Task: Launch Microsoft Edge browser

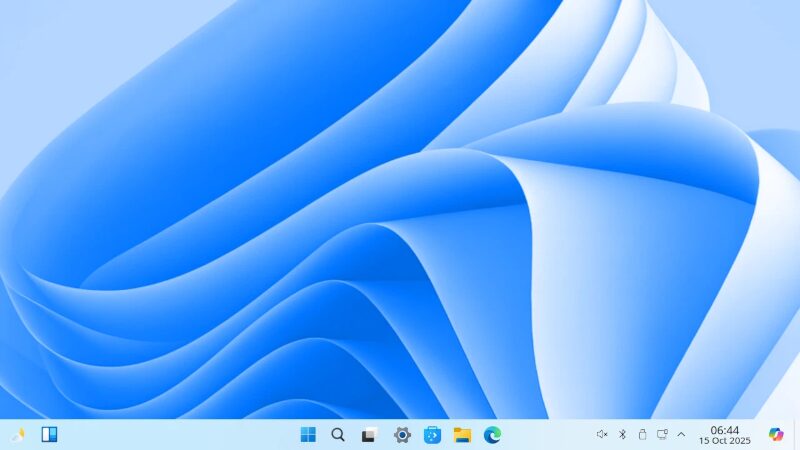Action: pos(492,435)
